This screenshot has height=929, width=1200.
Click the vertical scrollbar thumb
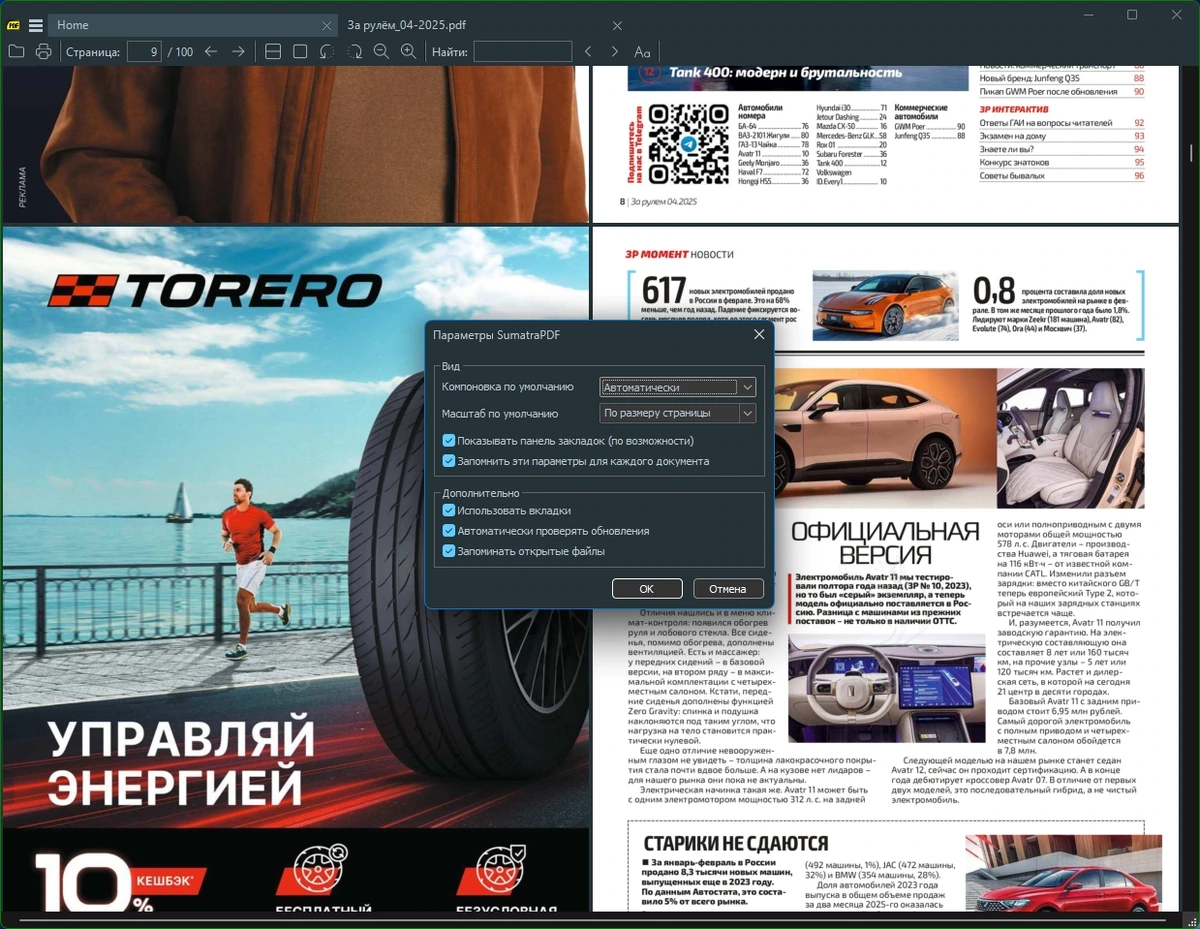pos(1191,153)
